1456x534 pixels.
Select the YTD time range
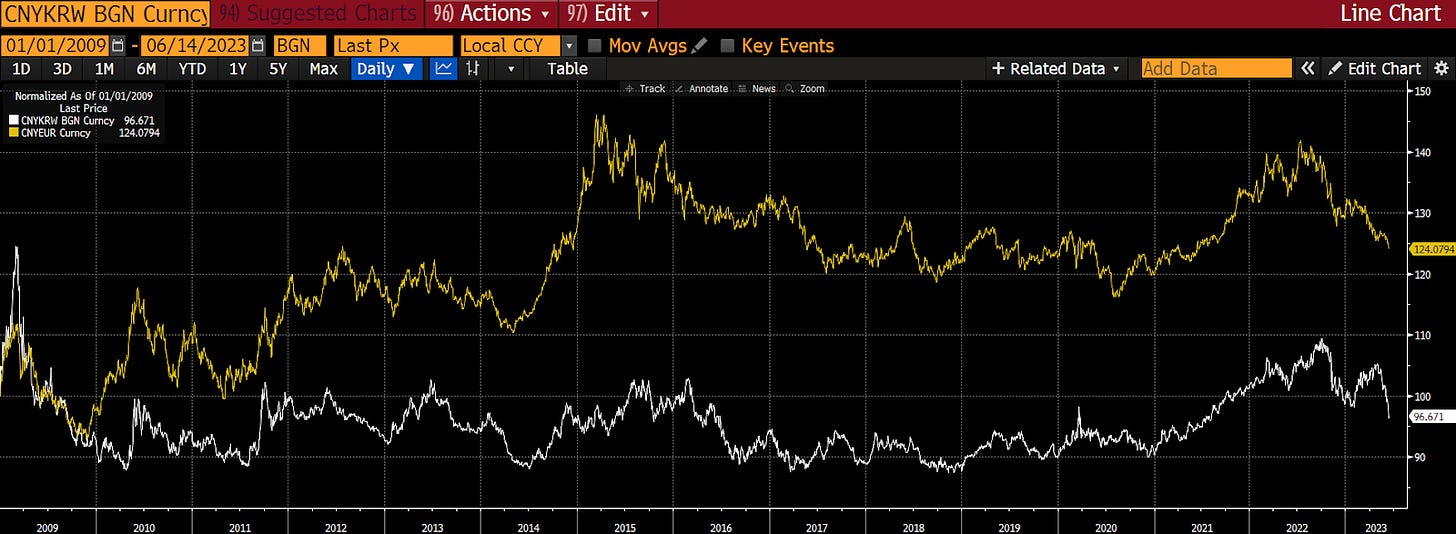192,68
